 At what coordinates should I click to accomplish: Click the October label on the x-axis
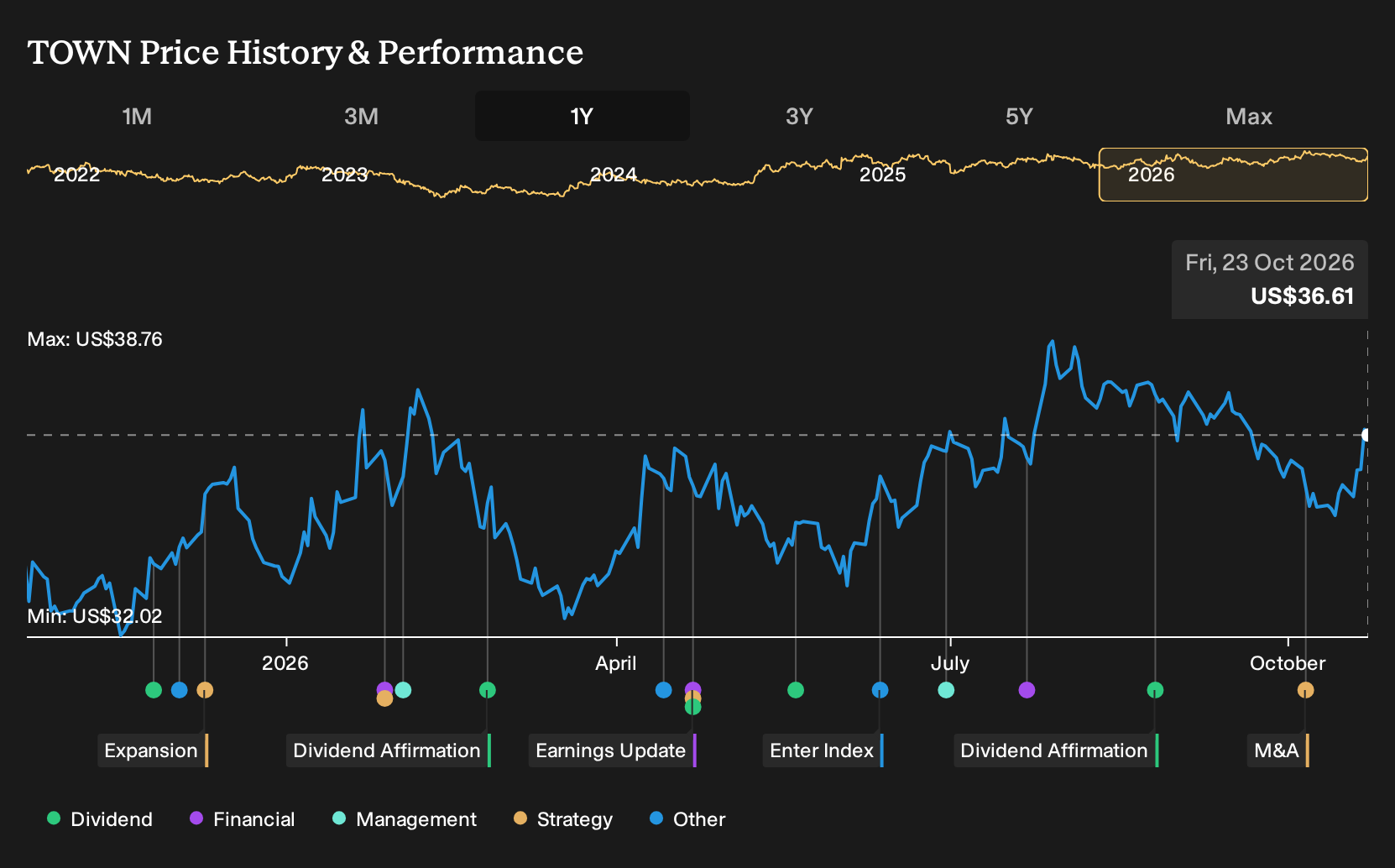(x=1288, y=663)
